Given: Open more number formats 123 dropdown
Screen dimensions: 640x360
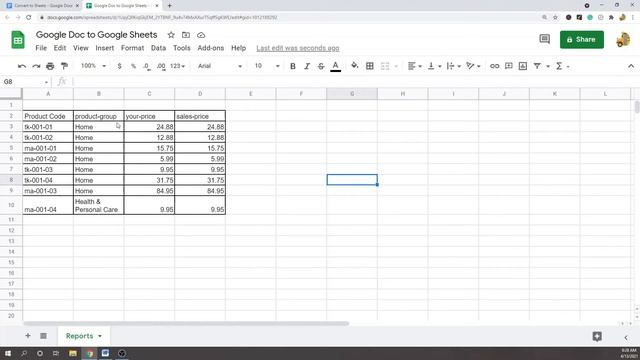Looking at the screenshot, I should point(178,66).
